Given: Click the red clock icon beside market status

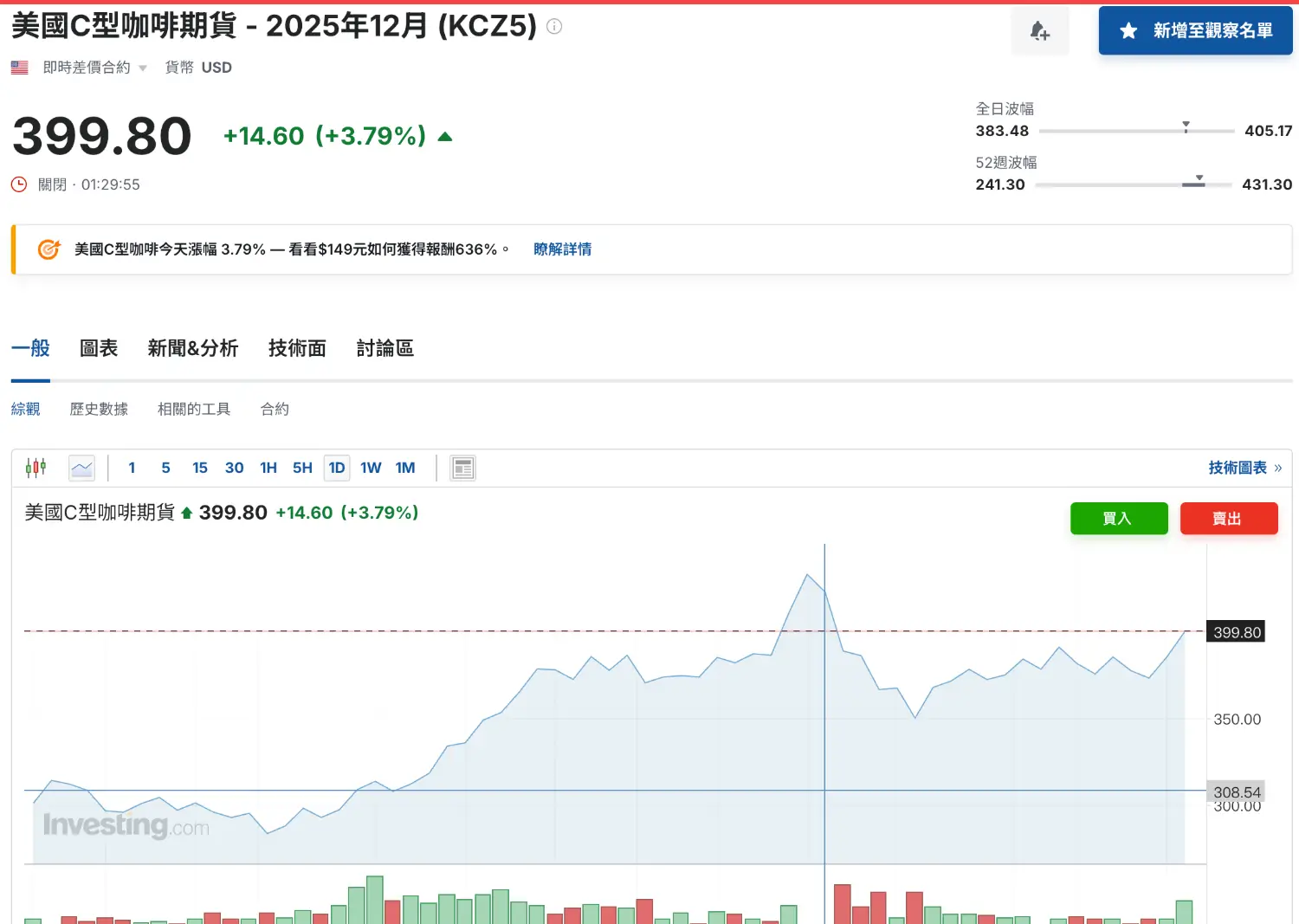Looking at the screenshot, I should 19,184.
